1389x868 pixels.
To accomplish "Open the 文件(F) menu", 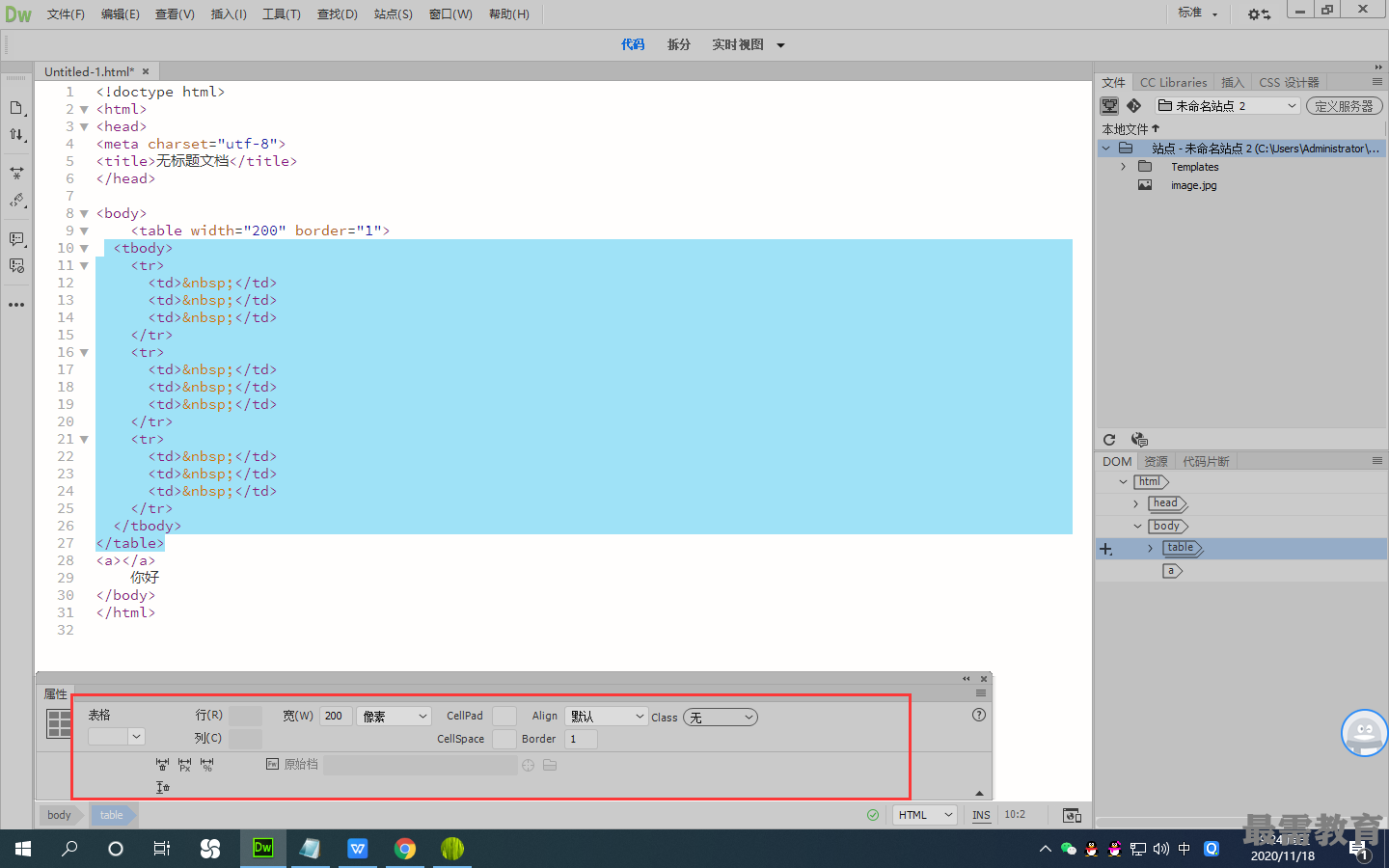I will point(66,14).
